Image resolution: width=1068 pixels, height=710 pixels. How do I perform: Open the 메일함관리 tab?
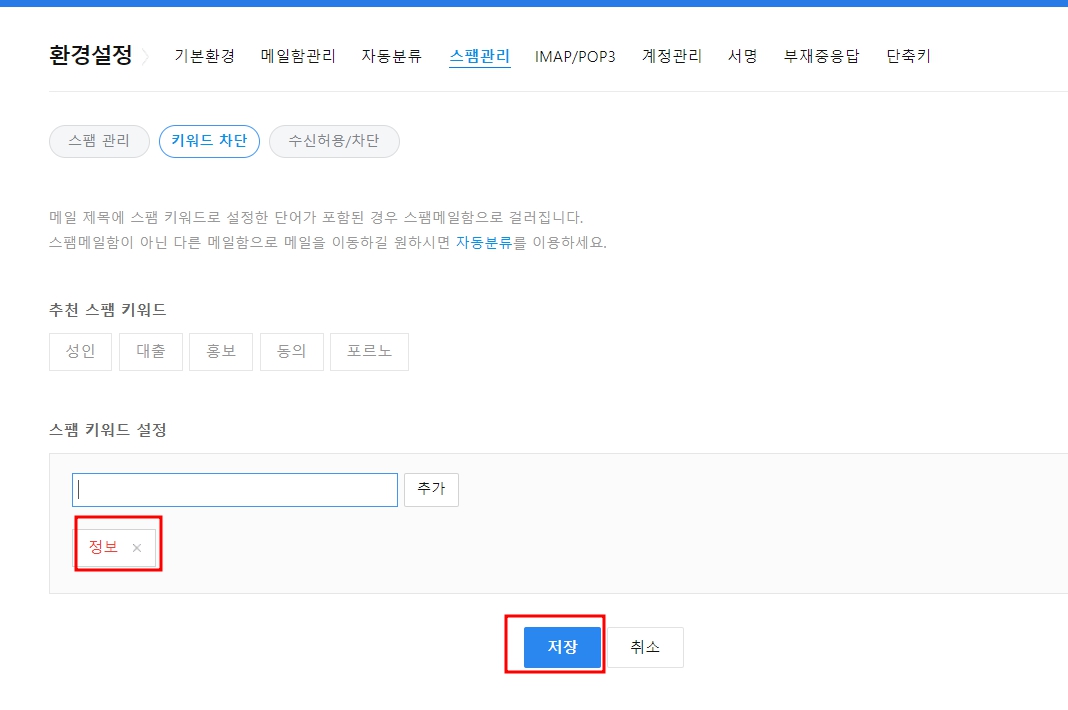pos(297,56)
